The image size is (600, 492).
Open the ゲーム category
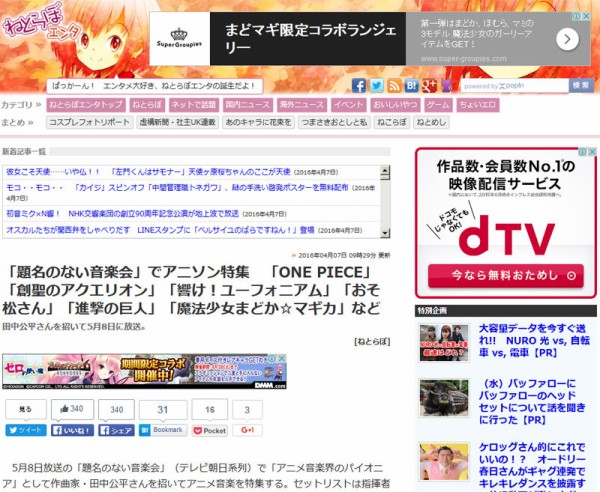438,105
